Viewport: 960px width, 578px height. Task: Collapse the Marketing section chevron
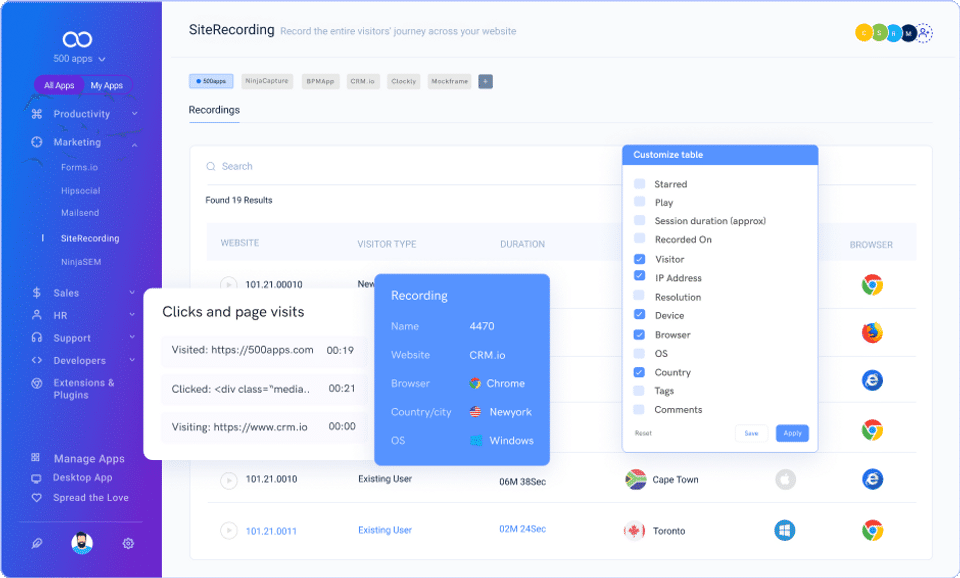135,145
